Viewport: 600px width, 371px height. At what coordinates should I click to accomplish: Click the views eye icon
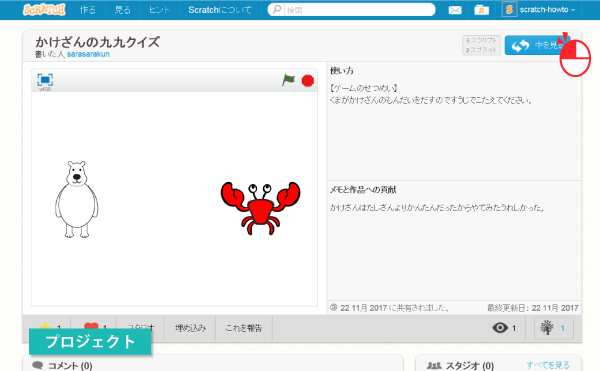(x=500, y=328)
